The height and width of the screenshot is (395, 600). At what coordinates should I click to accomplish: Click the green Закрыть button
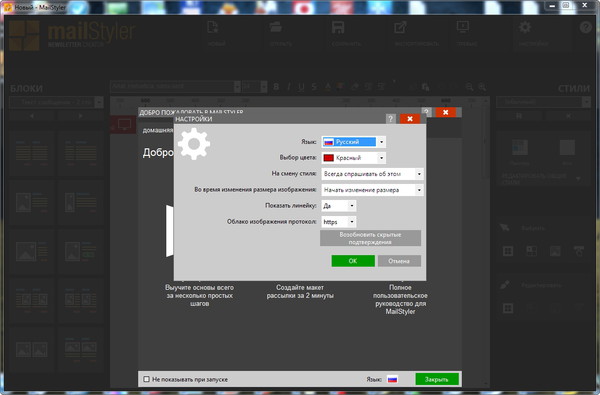[x=437, y=379]
